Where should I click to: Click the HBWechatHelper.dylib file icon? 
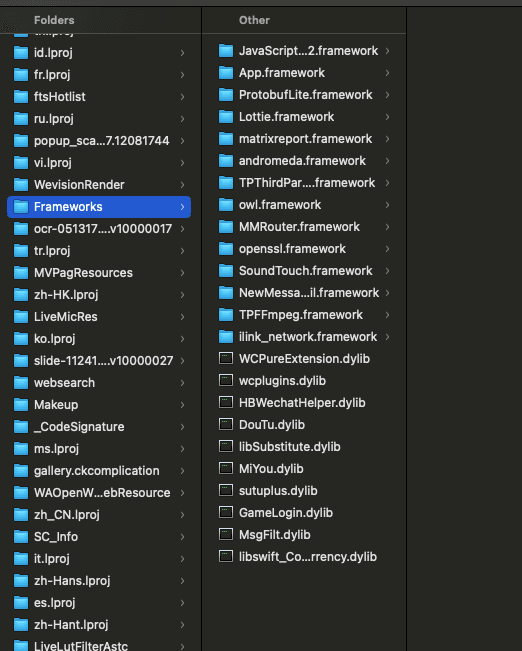pyautogui.click(x=226, y=402)
